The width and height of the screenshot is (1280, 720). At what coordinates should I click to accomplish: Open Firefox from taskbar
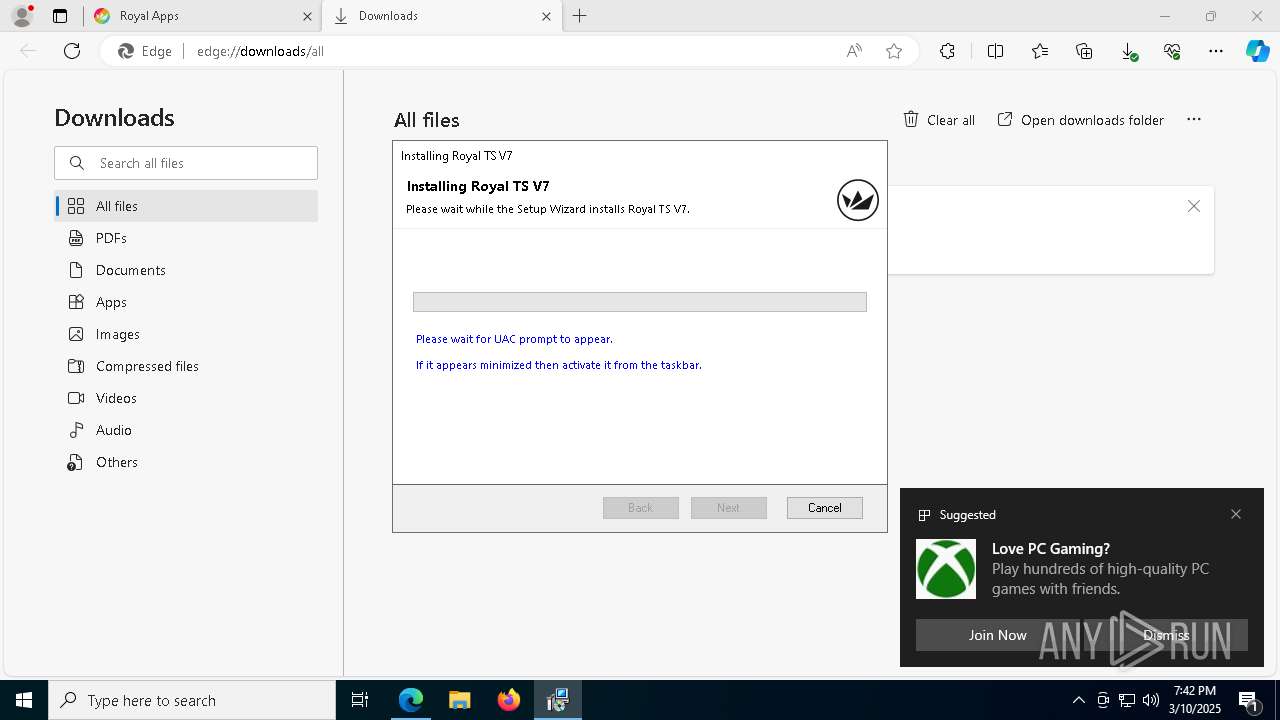coord(509,700)
